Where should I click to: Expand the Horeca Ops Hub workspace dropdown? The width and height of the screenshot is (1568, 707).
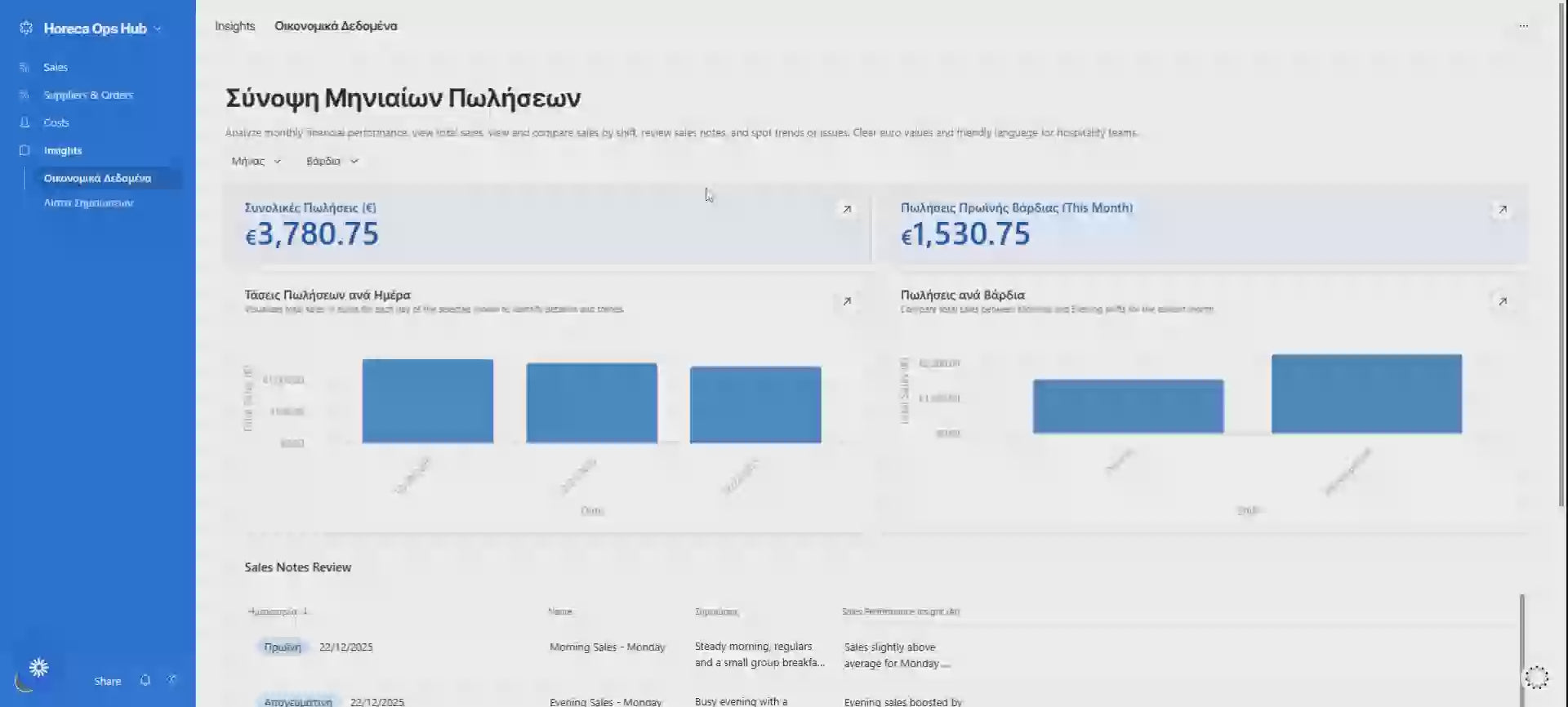click(158, 29)
